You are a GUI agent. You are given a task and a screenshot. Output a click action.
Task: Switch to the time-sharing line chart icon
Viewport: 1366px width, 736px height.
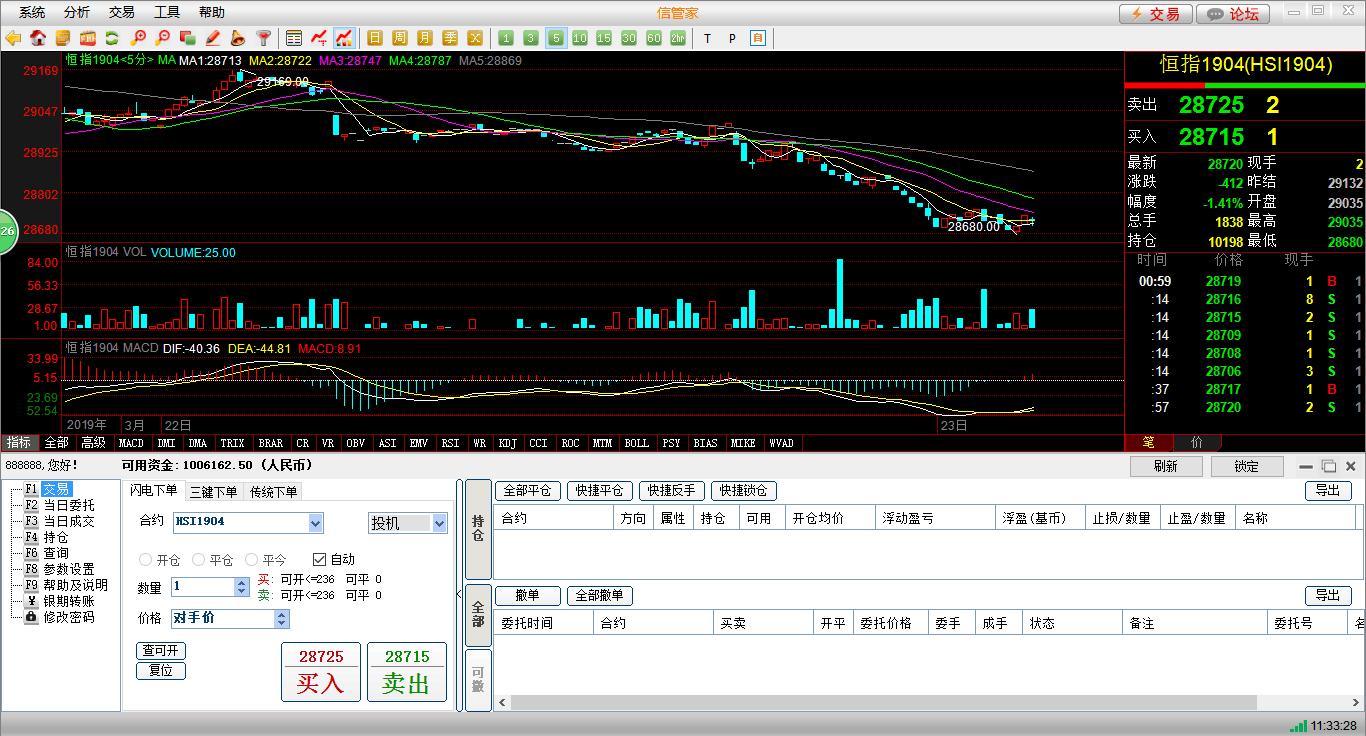[319, 38]
